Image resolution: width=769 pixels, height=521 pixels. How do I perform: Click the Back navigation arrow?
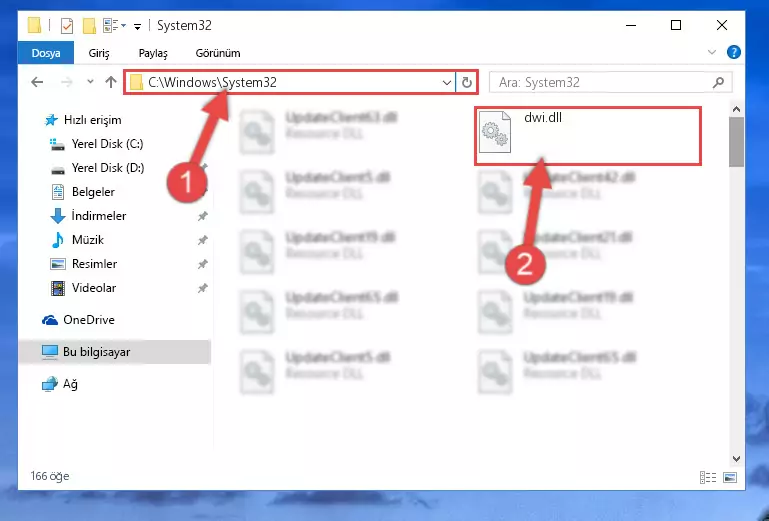pyautogui.click(x=37, y=82)
